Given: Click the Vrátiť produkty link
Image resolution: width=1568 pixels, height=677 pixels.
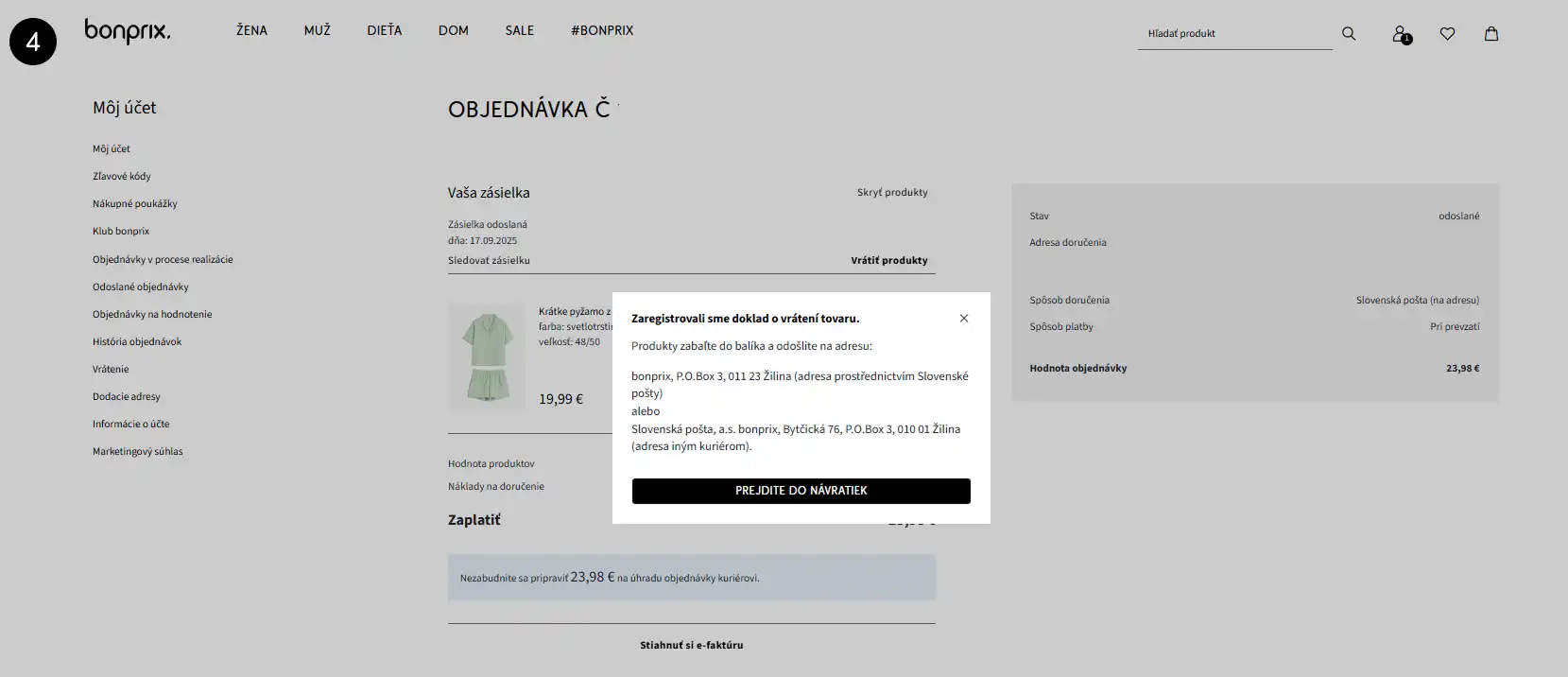Looking at the screenshot, I should pyautogui.click(x=888, y=260).
